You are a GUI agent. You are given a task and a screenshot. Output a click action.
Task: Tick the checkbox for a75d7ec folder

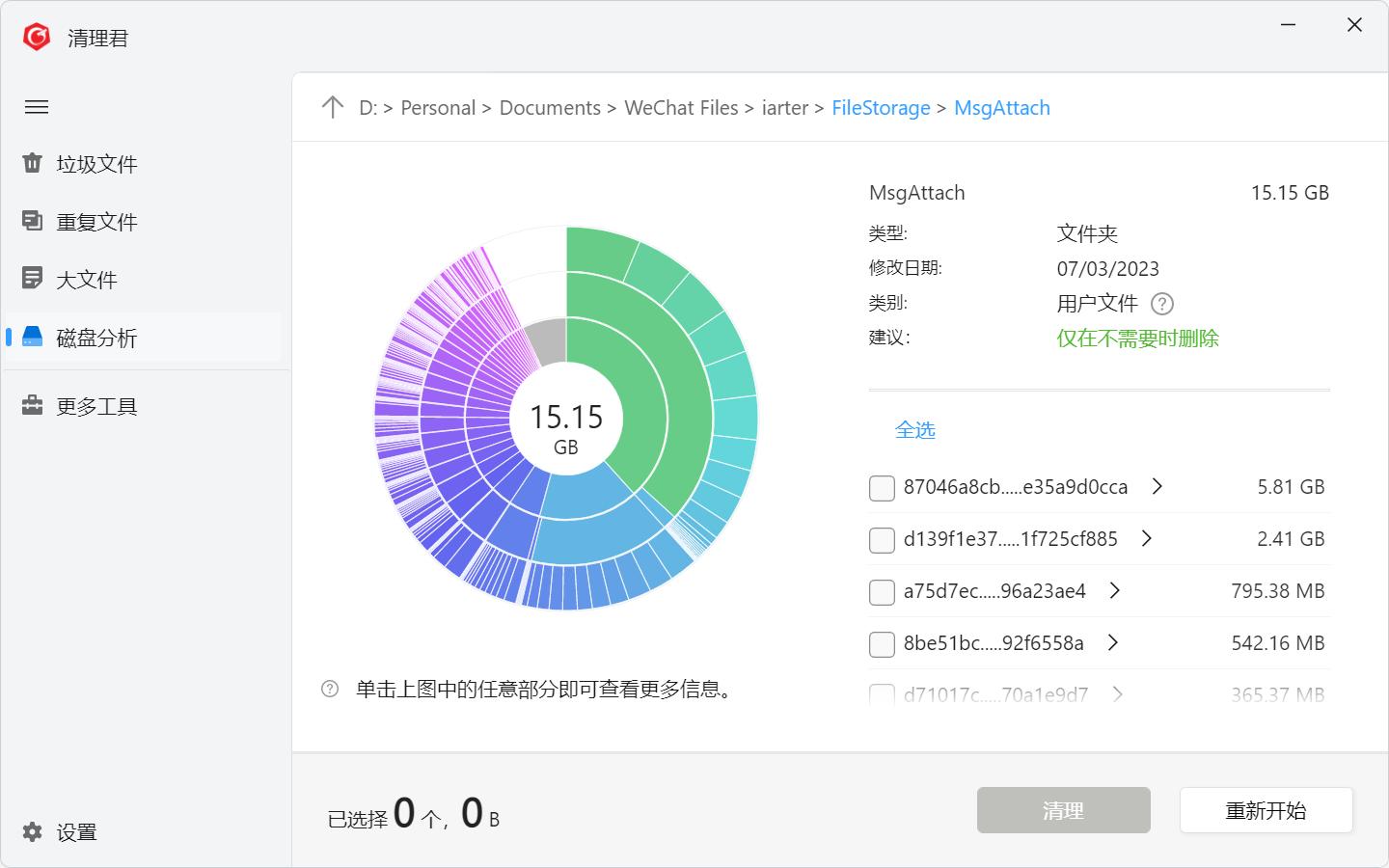click(882, 592)
